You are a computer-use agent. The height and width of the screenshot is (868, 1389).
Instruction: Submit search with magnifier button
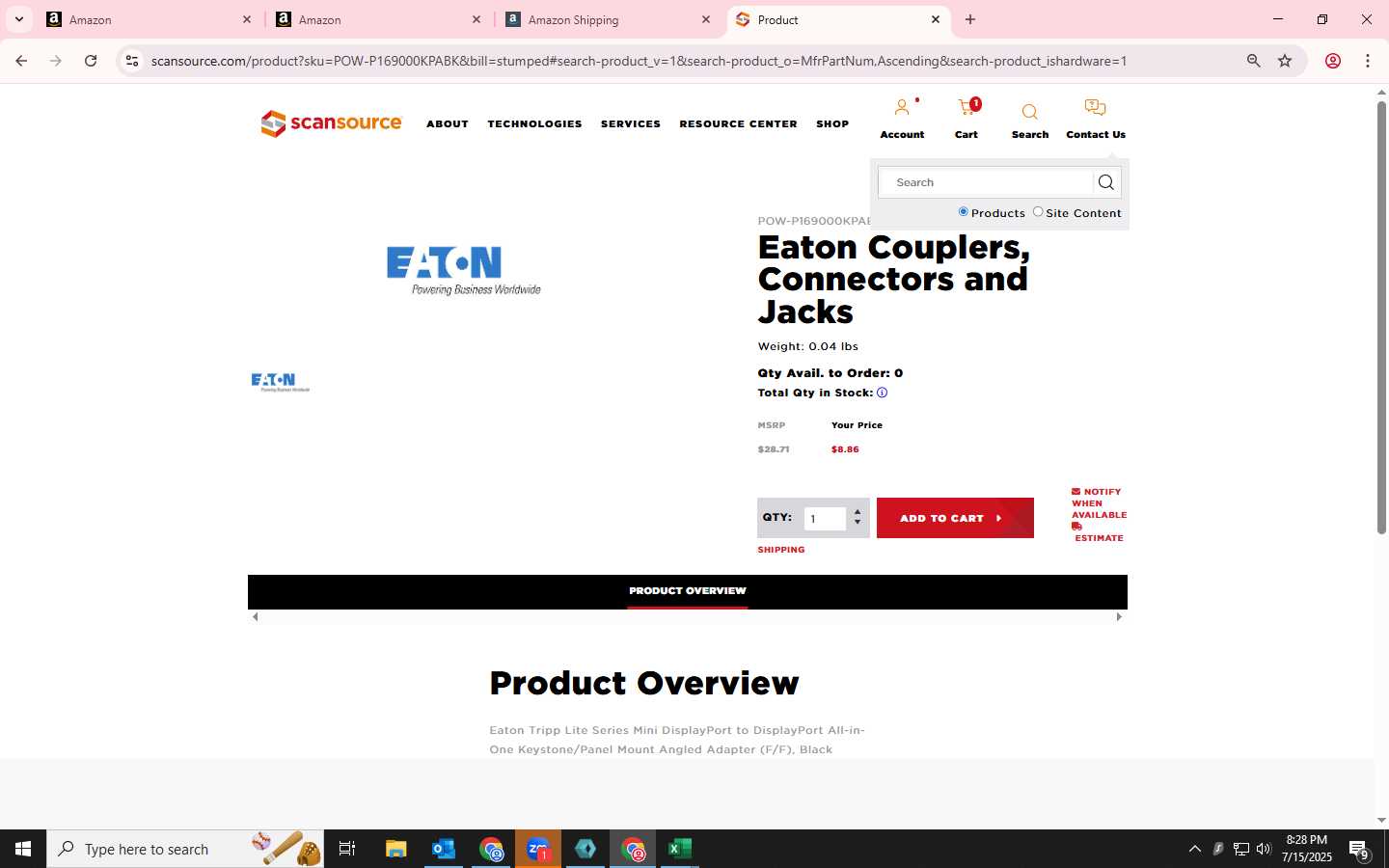pos(1106,182)
